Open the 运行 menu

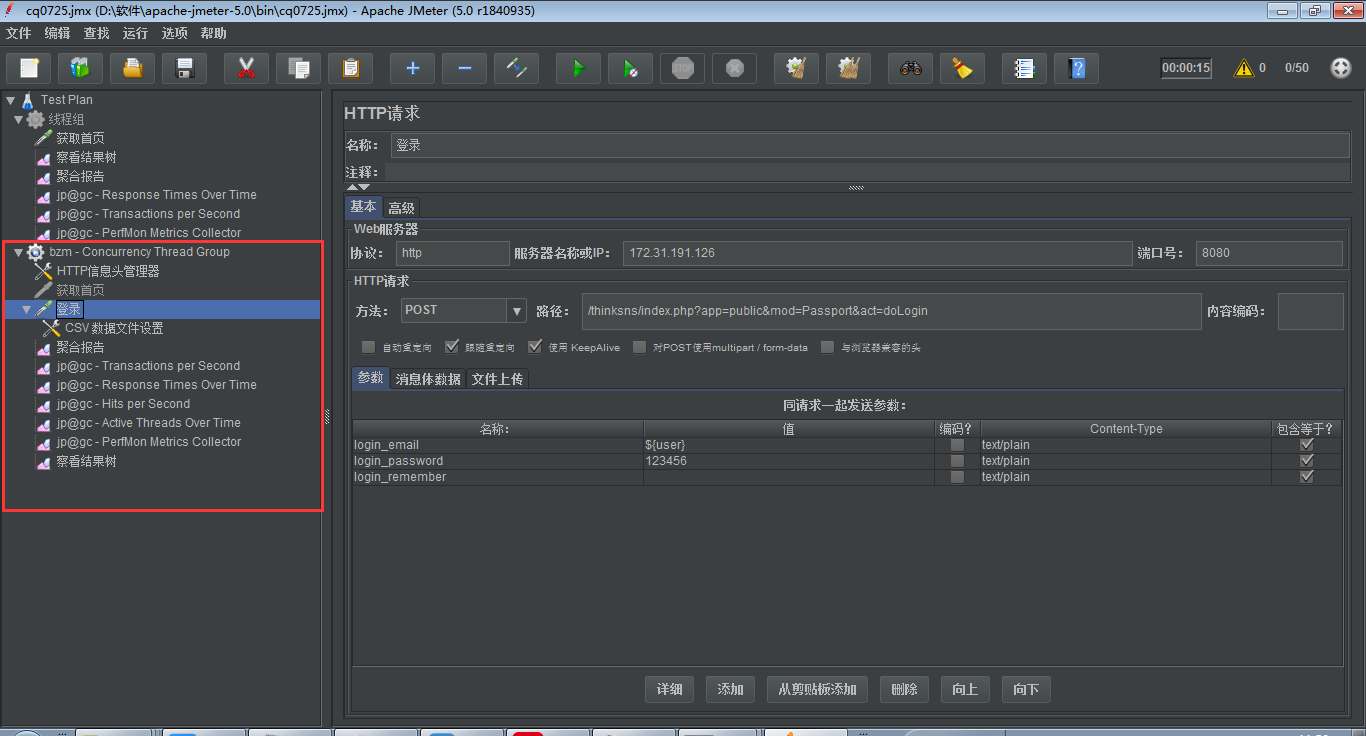click(136, 33)
